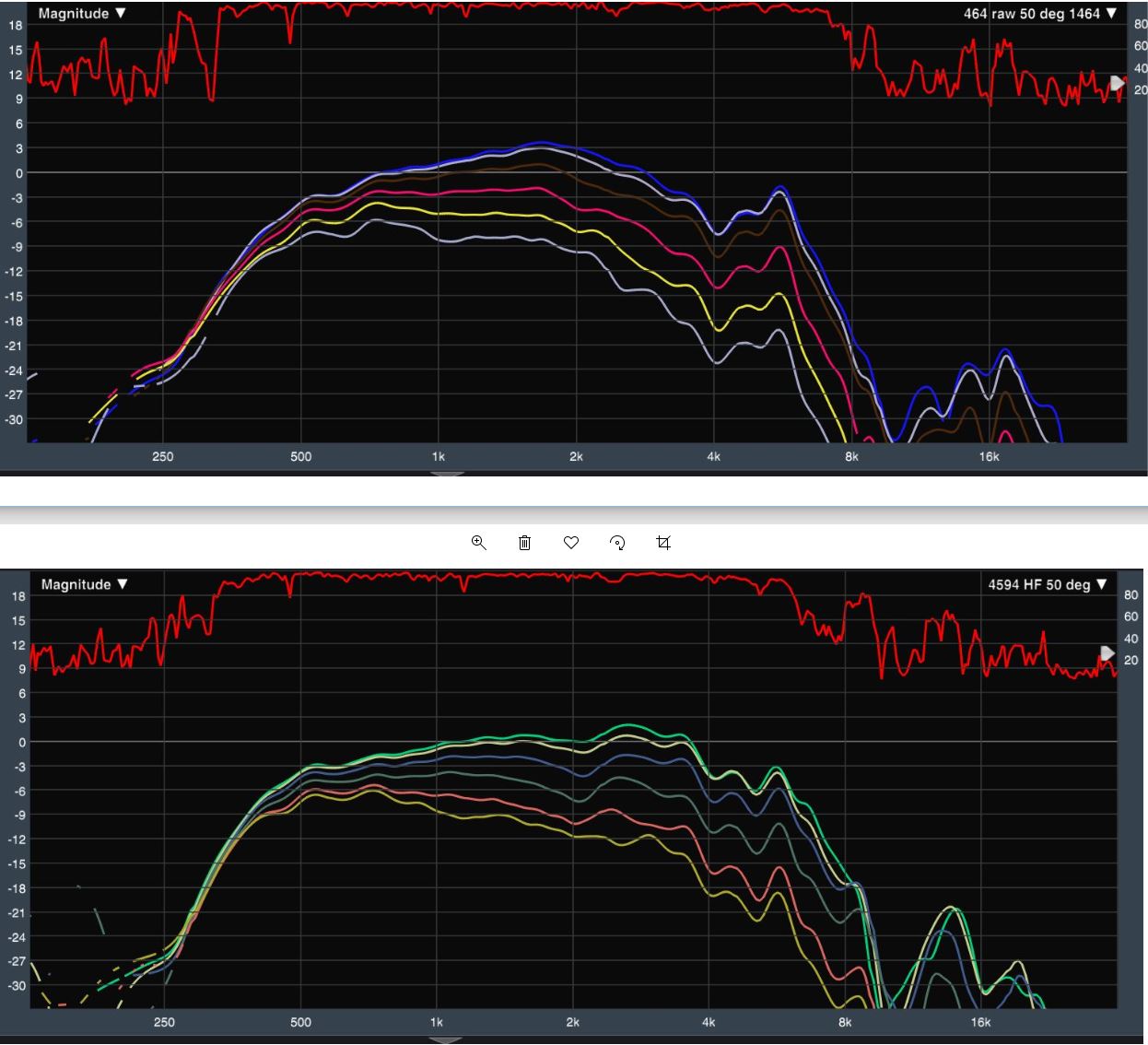Screen dimensions: 1148x1045
Task: Click the 250 frequency label on top graph
Action: pos(163,456)
